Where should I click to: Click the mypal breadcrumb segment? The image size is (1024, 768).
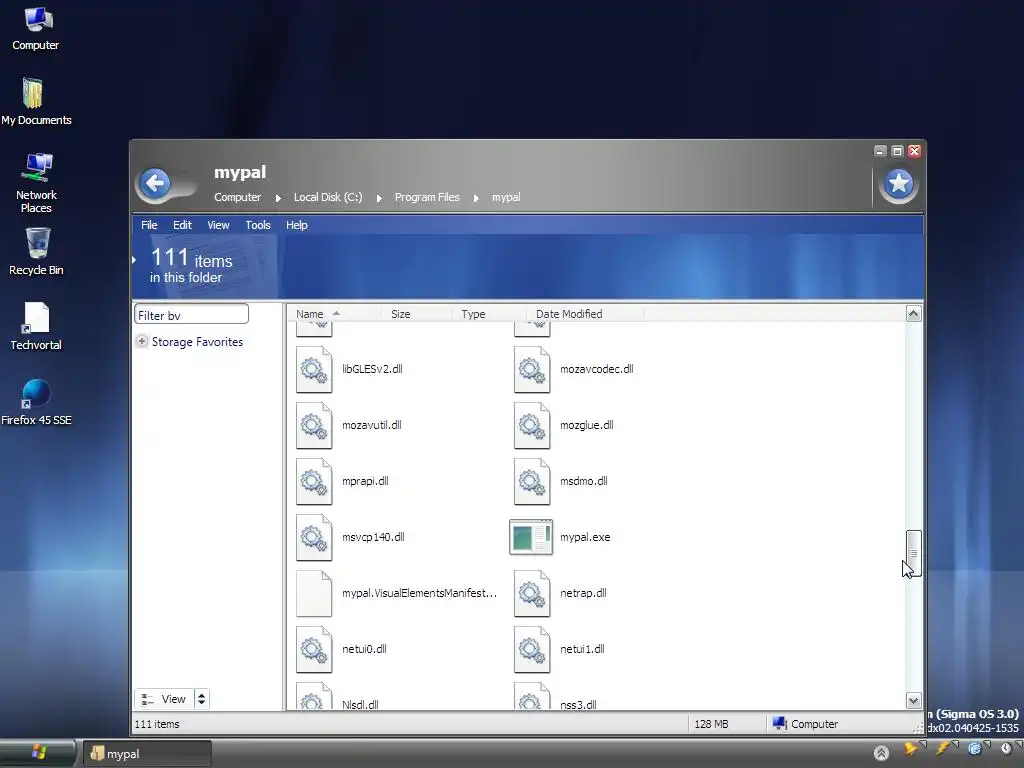pyautogui.click(x=506, y=197)
